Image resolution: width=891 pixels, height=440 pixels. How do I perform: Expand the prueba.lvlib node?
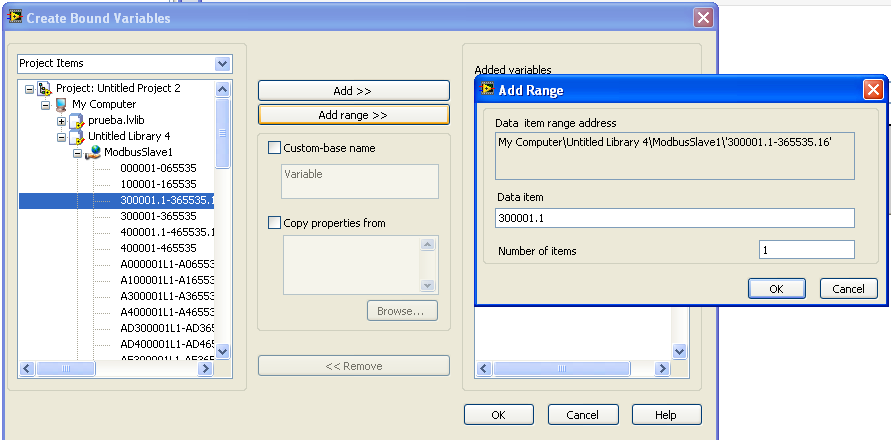pos(61,121)
